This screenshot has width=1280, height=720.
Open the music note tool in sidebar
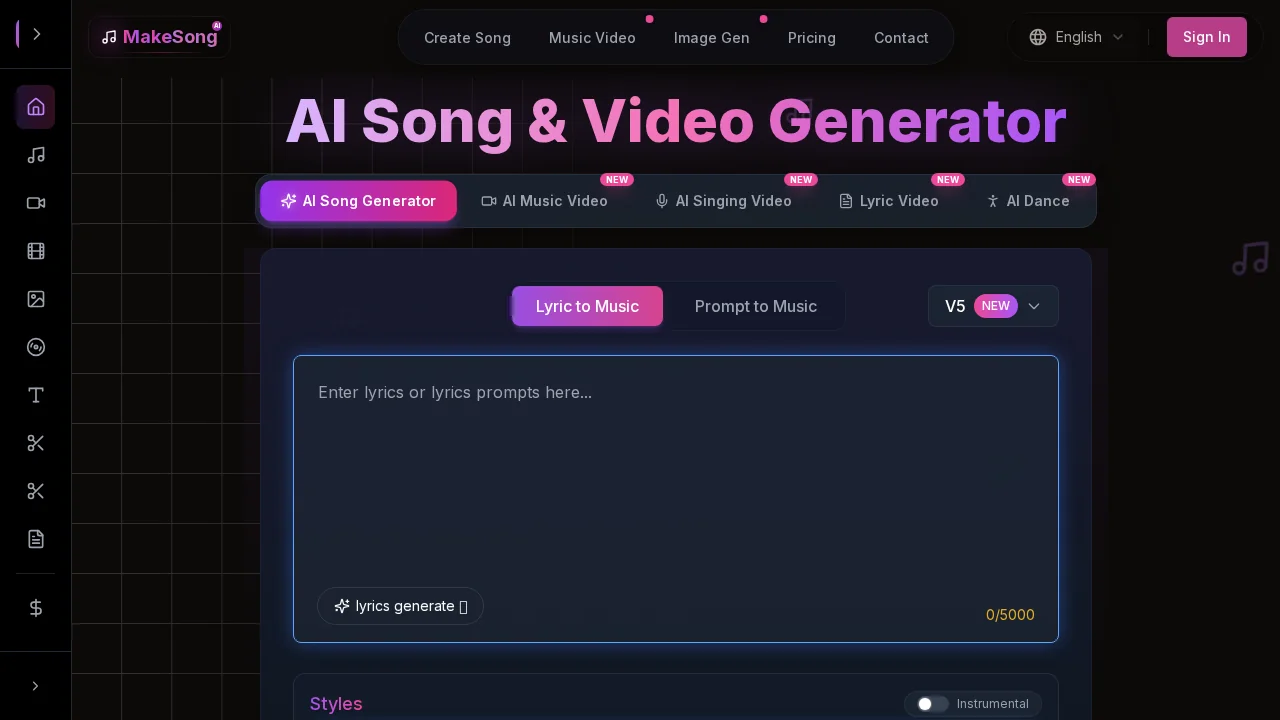pyautogui.click(x=36, y=155)
